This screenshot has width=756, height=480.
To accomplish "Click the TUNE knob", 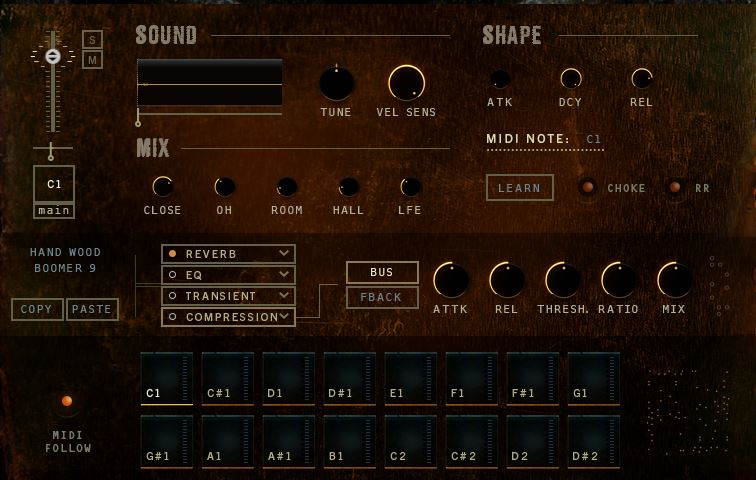I will [x=336, y=83].
